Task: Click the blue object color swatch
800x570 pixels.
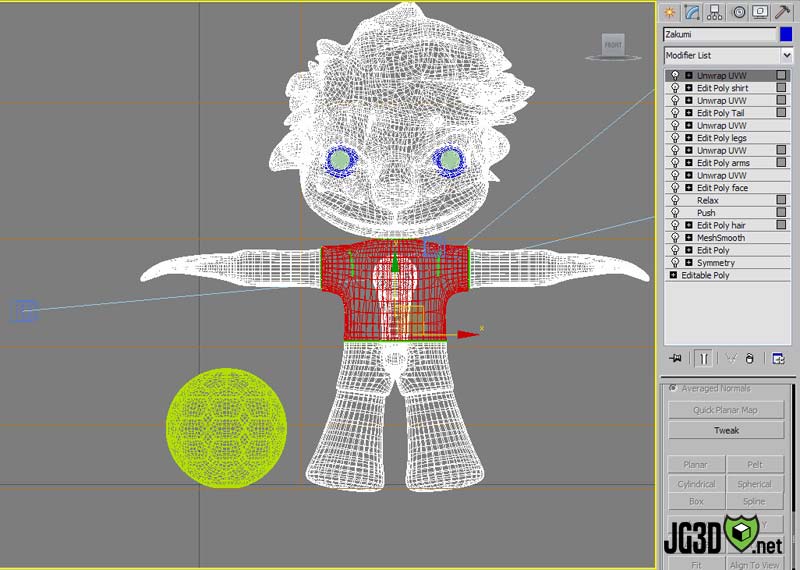Action: (x=786, y=34)
